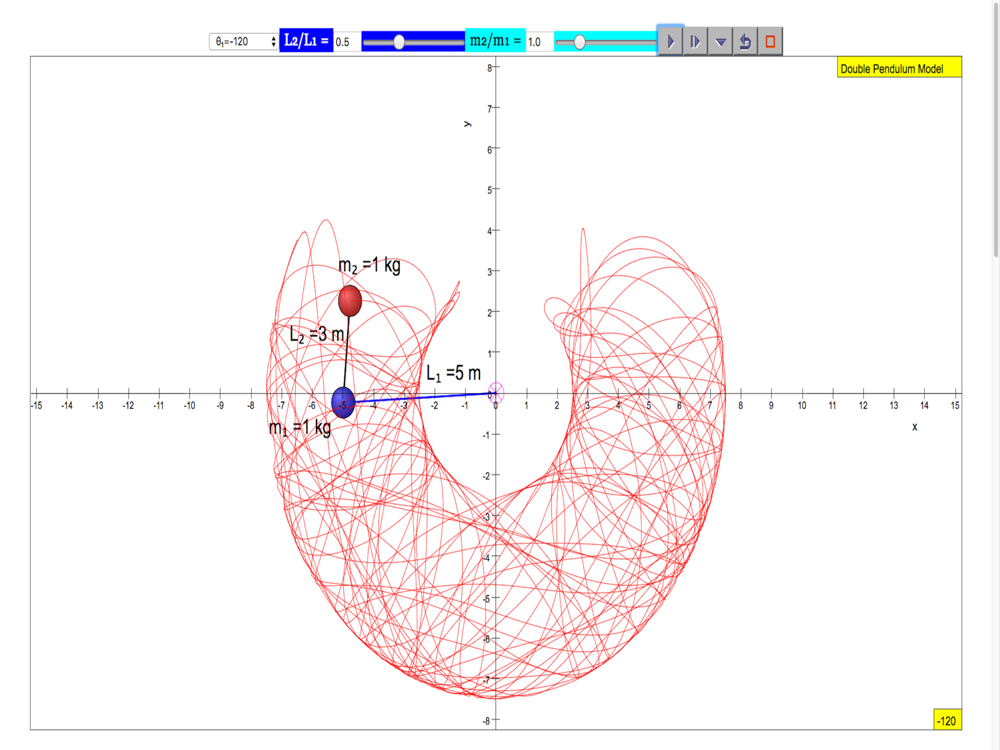Click the "m2/m1 =" cyan label
This screenshot has width=1000, height=750.
coord(496,40)
